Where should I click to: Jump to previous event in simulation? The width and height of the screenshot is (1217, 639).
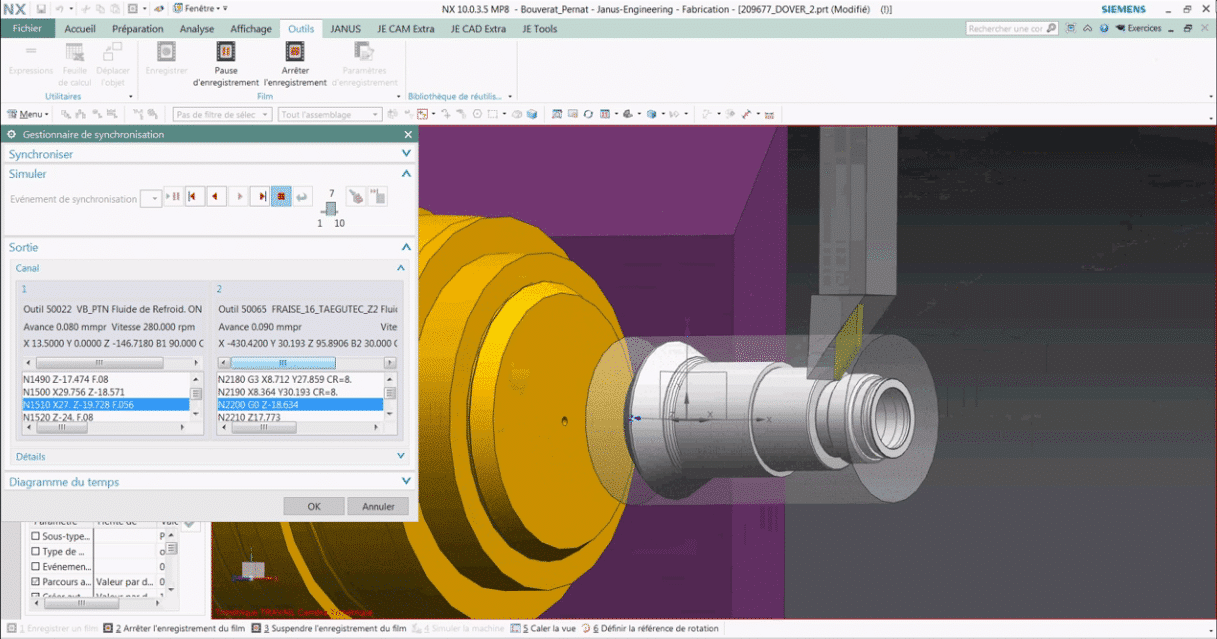click(x=195, y=198)
